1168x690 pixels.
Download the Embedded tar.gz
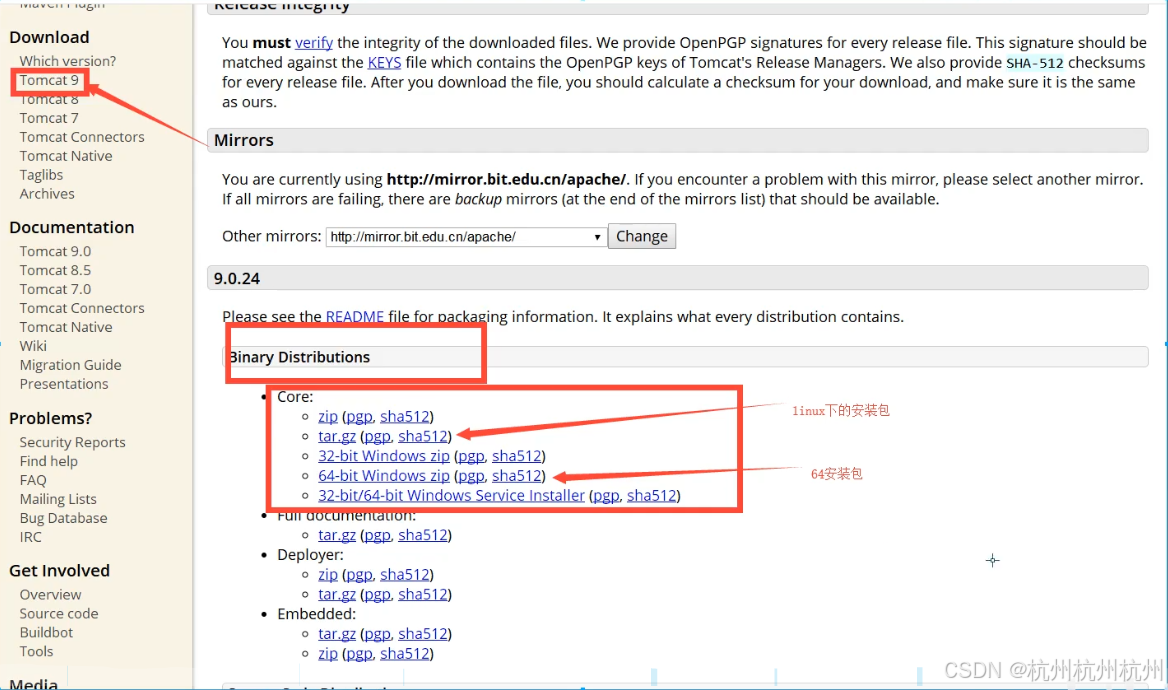pyautogui.click(x=337, y=634)
